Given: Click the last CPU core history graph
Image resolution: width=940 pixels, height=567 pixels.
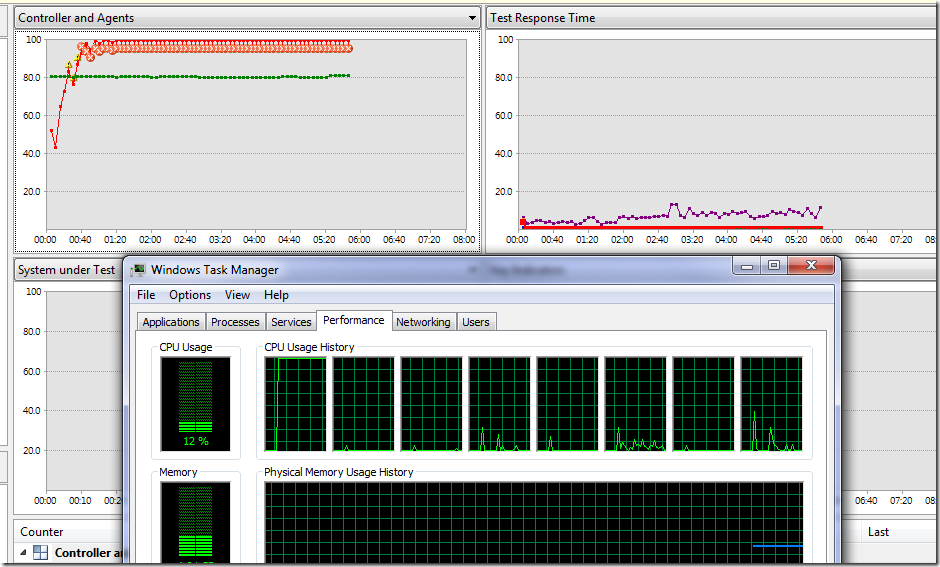Looking at the screenshot, I should coord(772,404).
